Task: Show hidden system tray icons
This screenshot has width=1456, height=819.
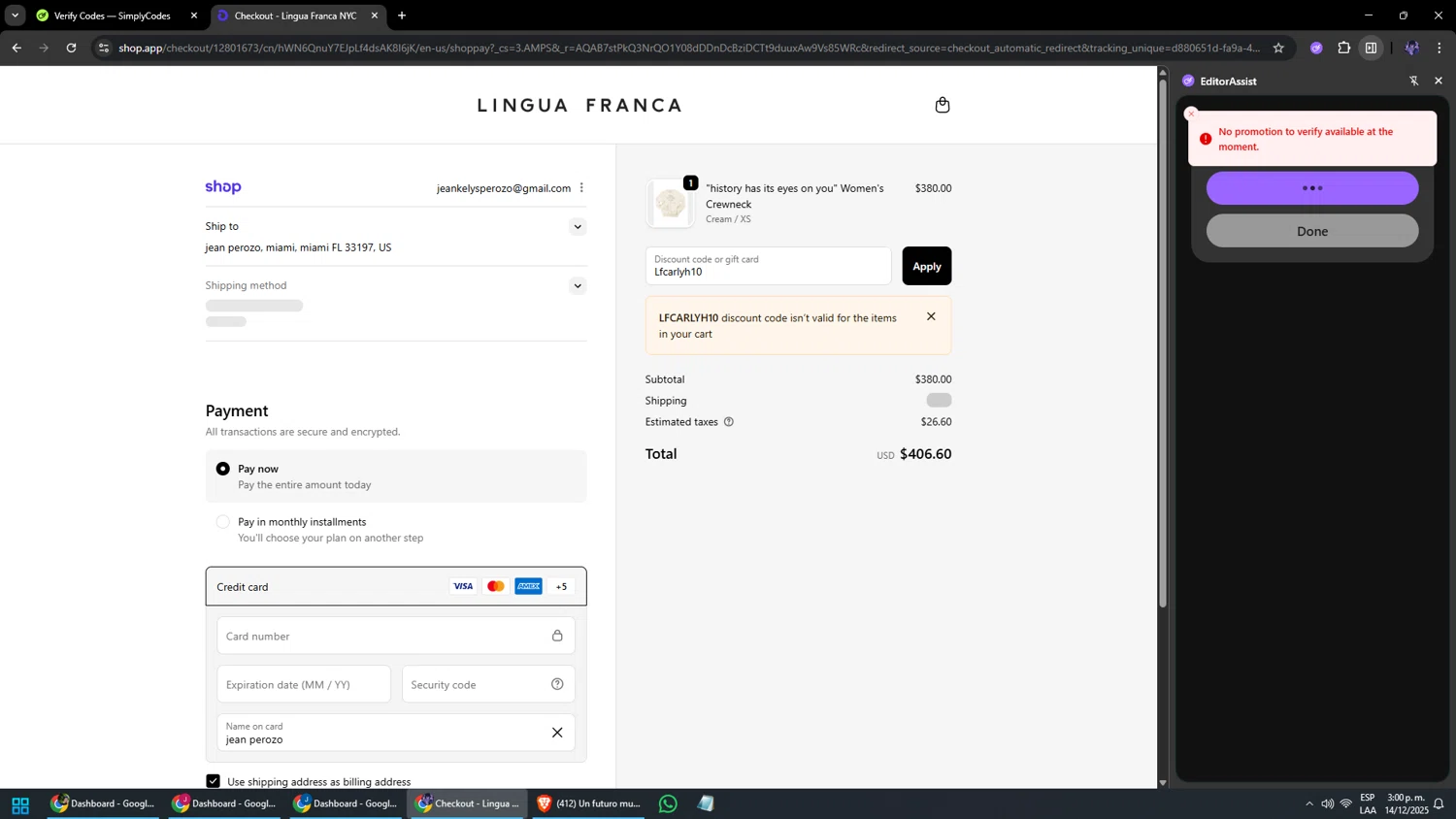Action: point(1308,804)
